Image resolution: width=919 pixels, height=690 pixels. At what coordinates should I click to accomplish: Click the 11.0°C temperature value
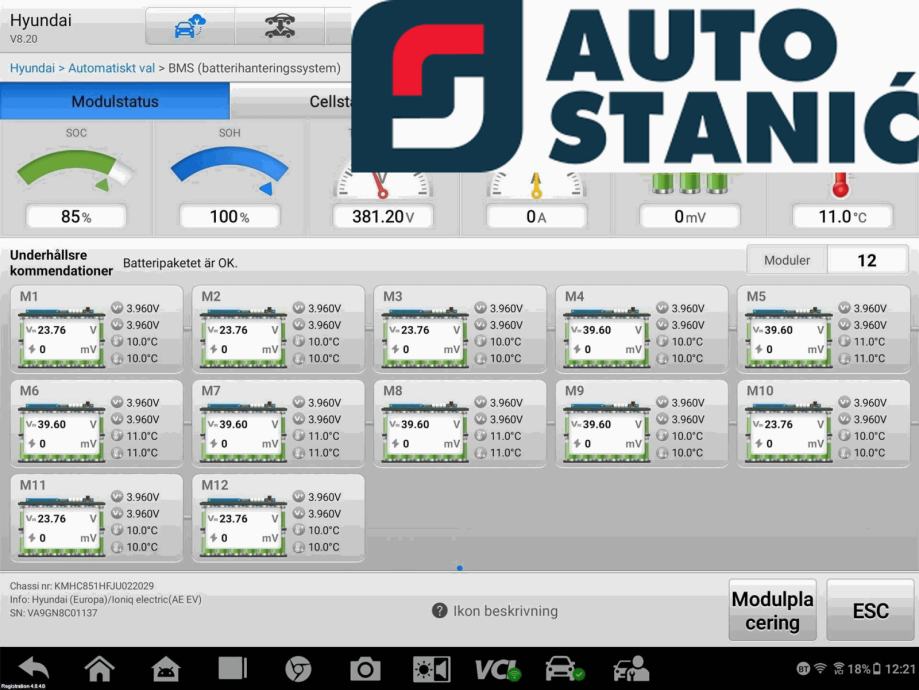(843, 216)
